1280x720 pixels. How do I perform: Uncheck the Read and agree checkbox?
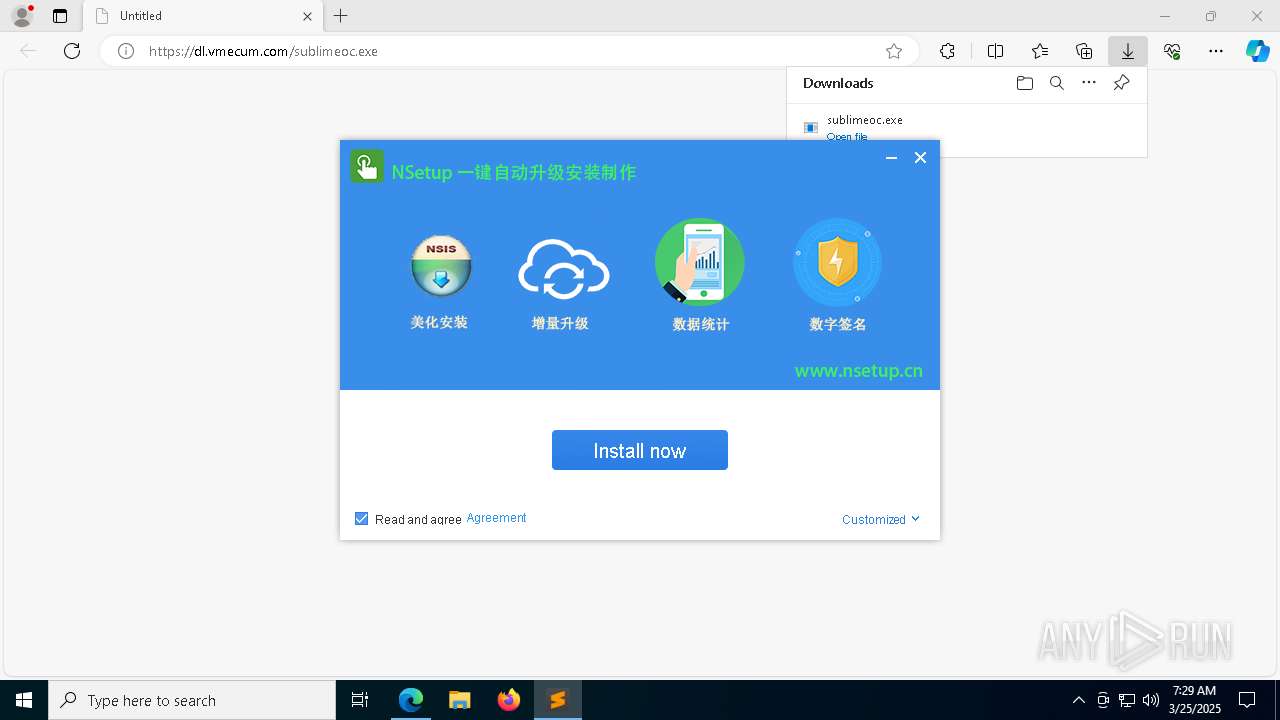(x=362, y=518)
